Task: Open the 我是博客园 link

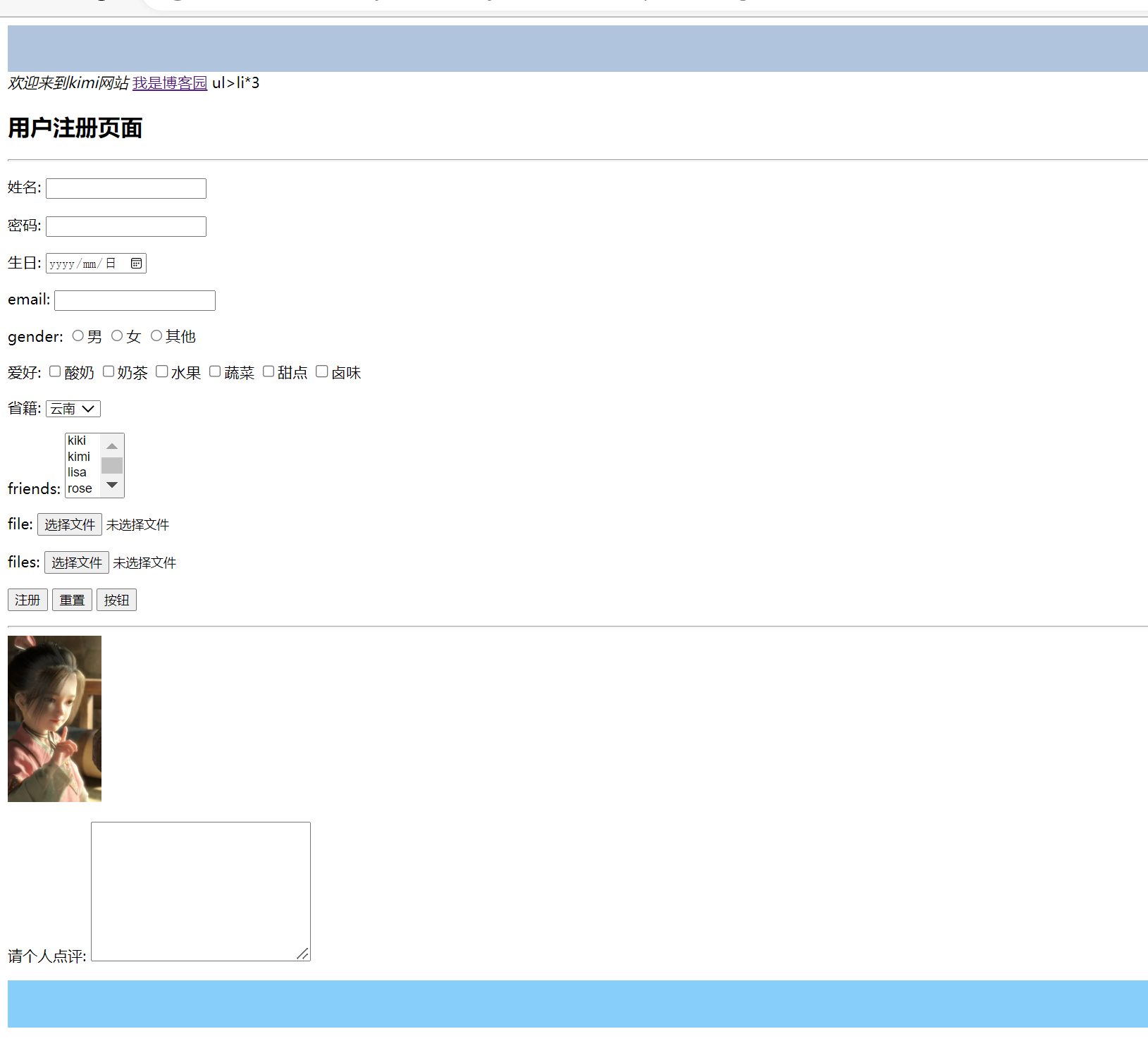Action: [x=169, y=82]
